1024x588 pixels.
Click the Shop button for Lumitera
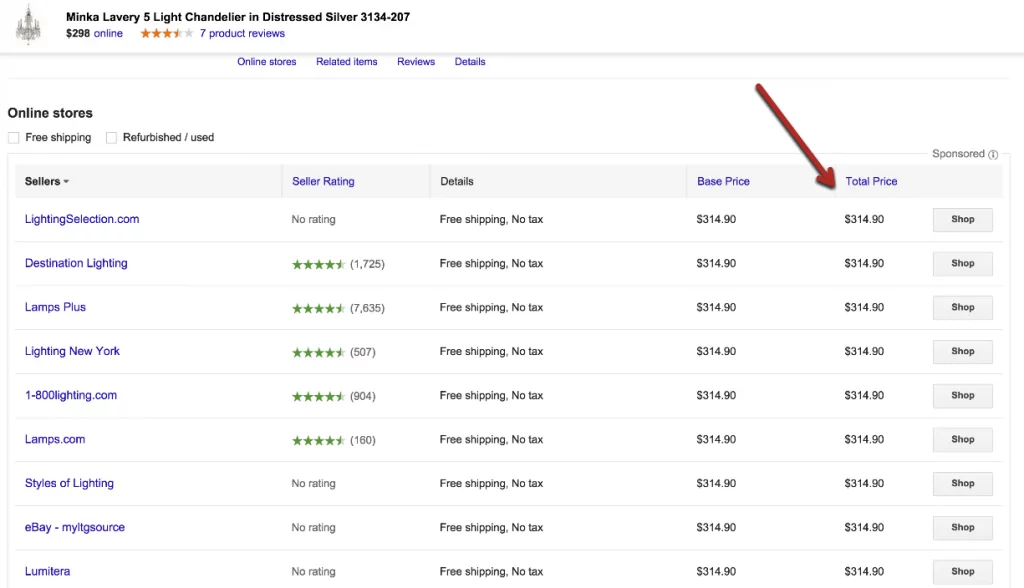tap(962, 571)
